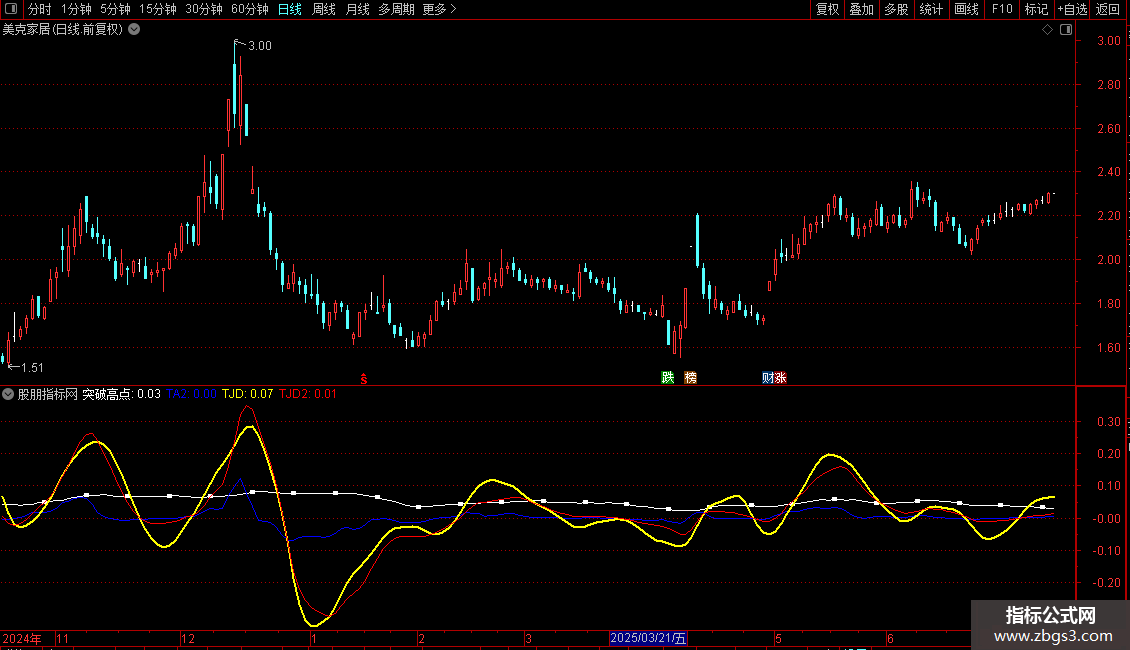Screen dimensions: 1130x650
Task: Select the 30分钟 period tab
Action: pos(203,9)
